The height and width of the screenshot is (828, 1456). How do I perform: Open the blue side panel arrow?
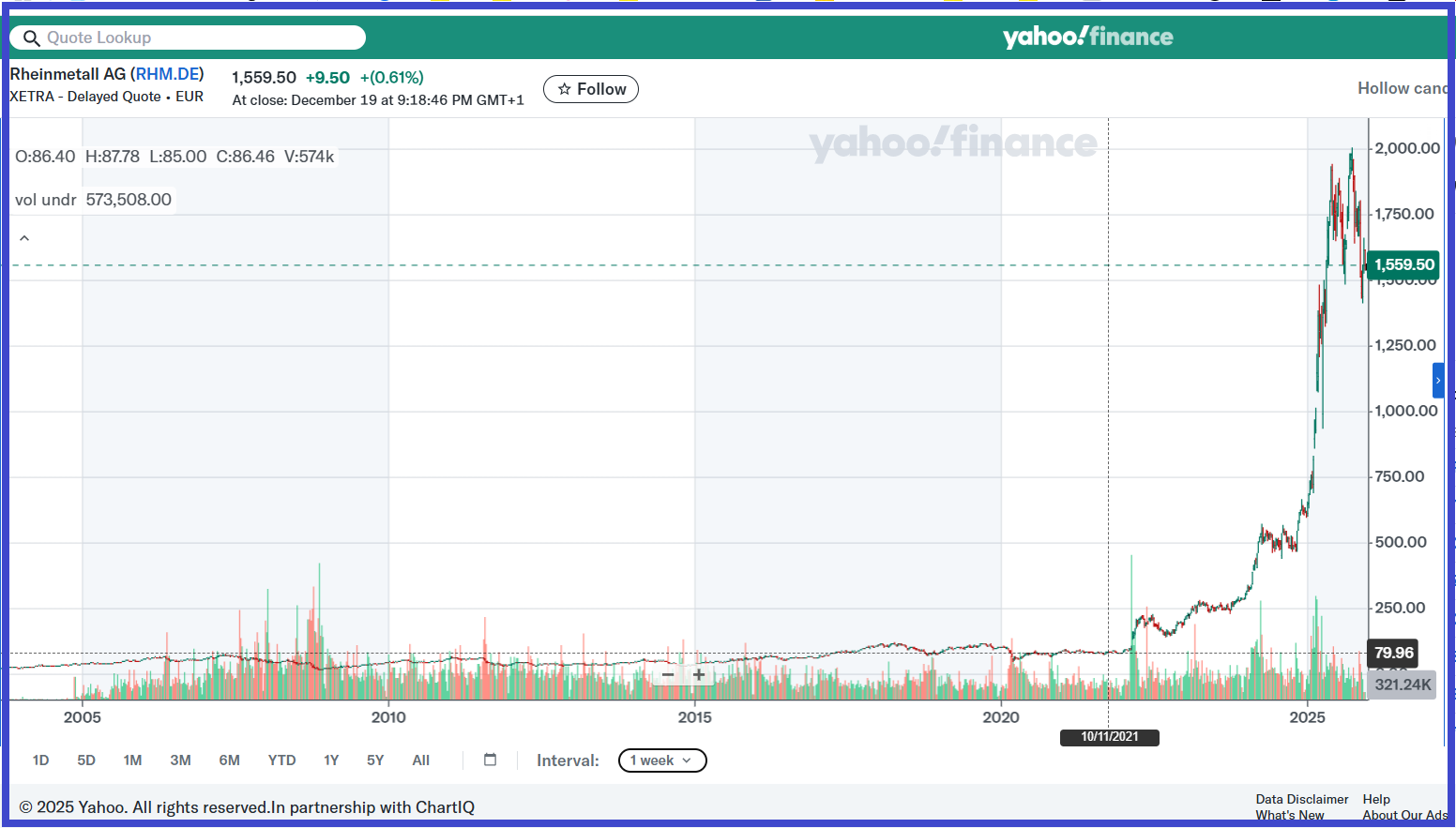click(1437, 381)
